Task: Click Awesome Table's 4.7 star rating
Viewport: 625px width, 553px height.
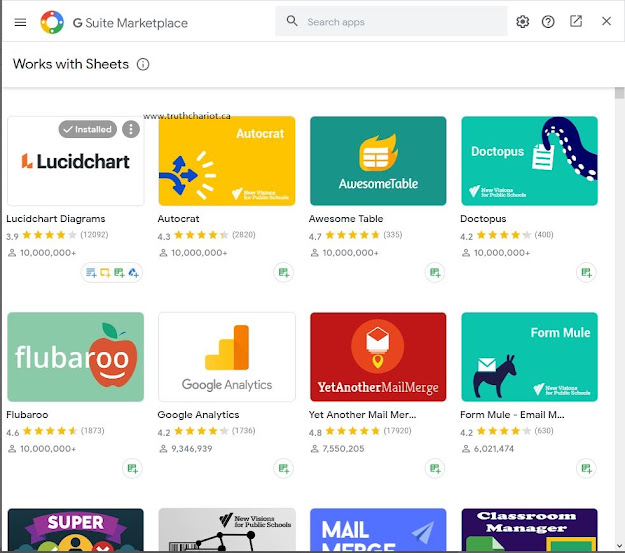Action: pos(352,235)
